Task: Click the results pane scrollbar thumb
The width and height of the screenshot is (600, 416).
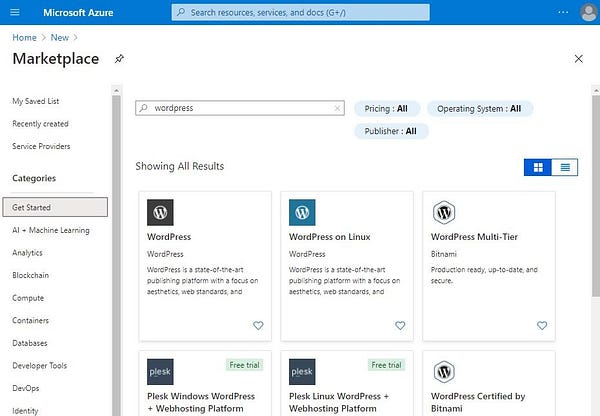Action: tap(596, 196)
